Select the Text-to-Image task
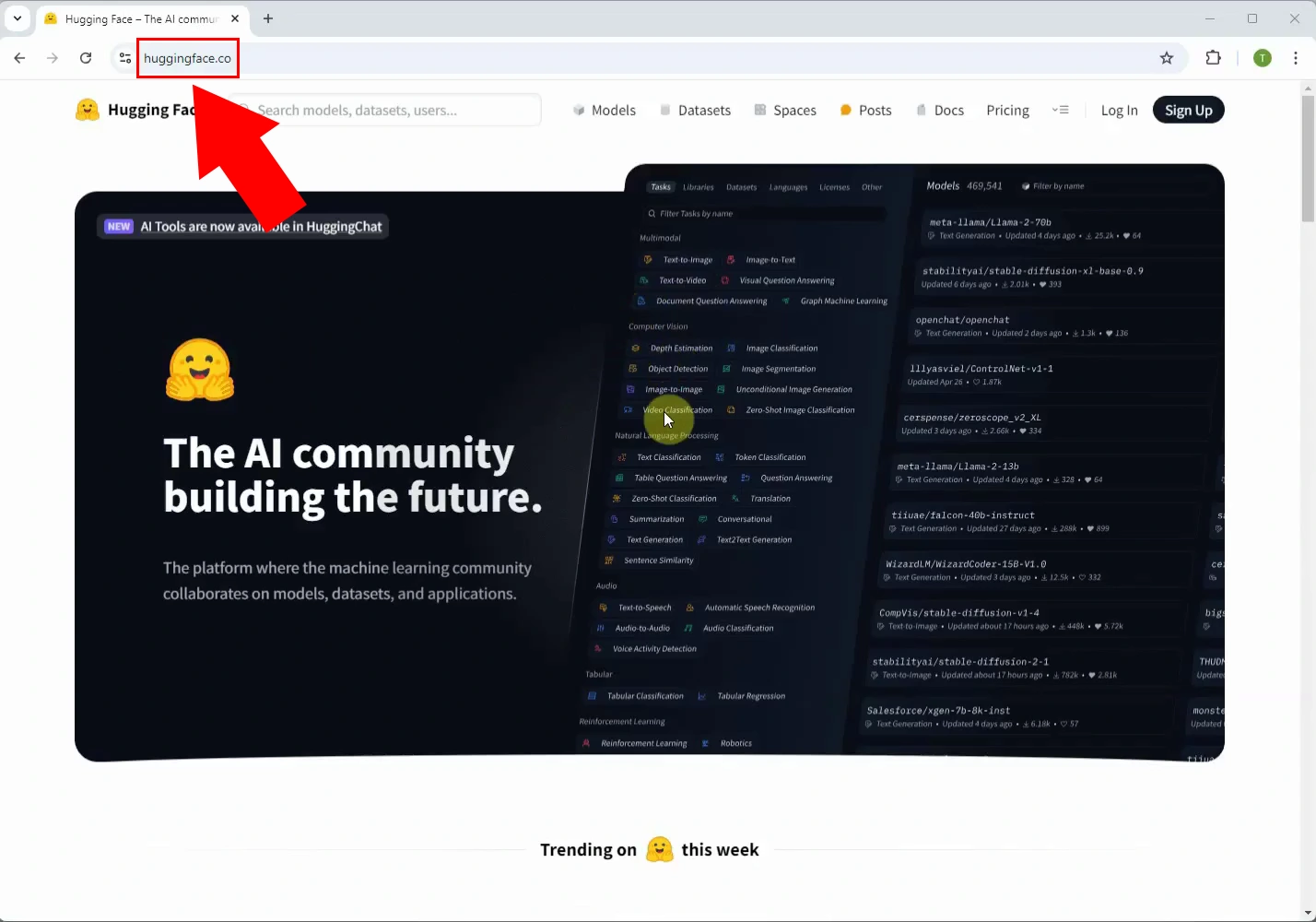This screenshot has width=1316, height=922. (679, 260)
